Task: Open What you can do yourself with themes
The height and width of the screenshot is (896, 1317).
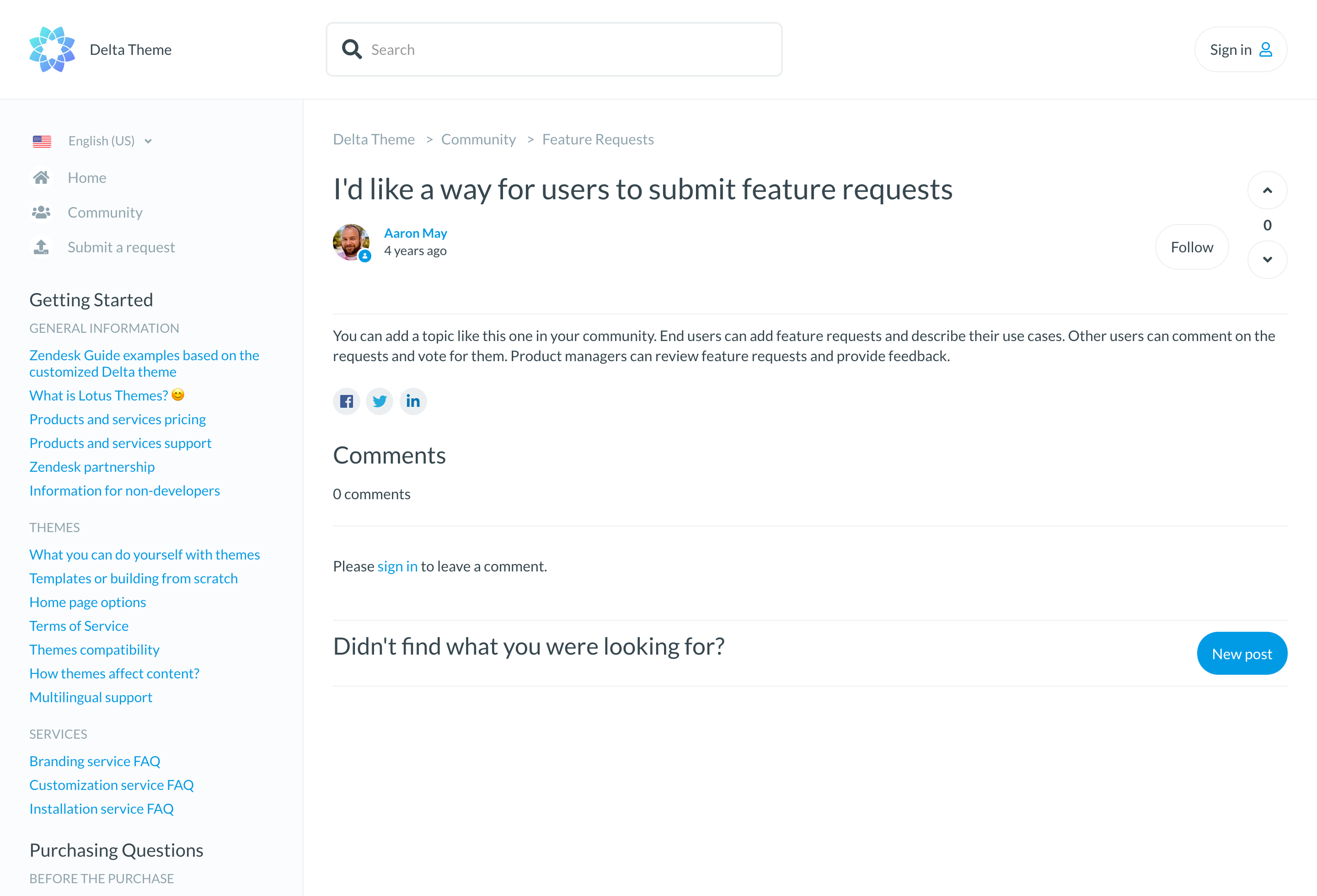Action: tap(145, 555)
